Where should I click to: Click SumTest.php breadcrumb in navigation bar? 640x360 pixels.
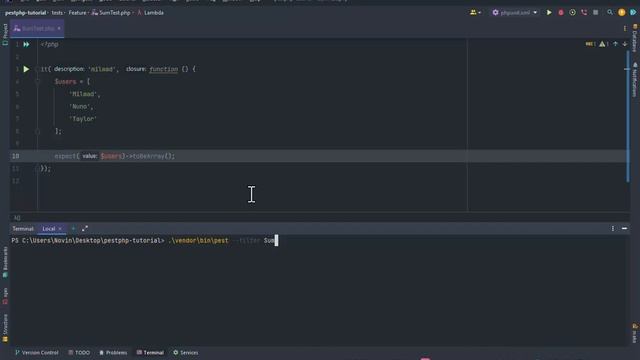(x=111, y=13)
